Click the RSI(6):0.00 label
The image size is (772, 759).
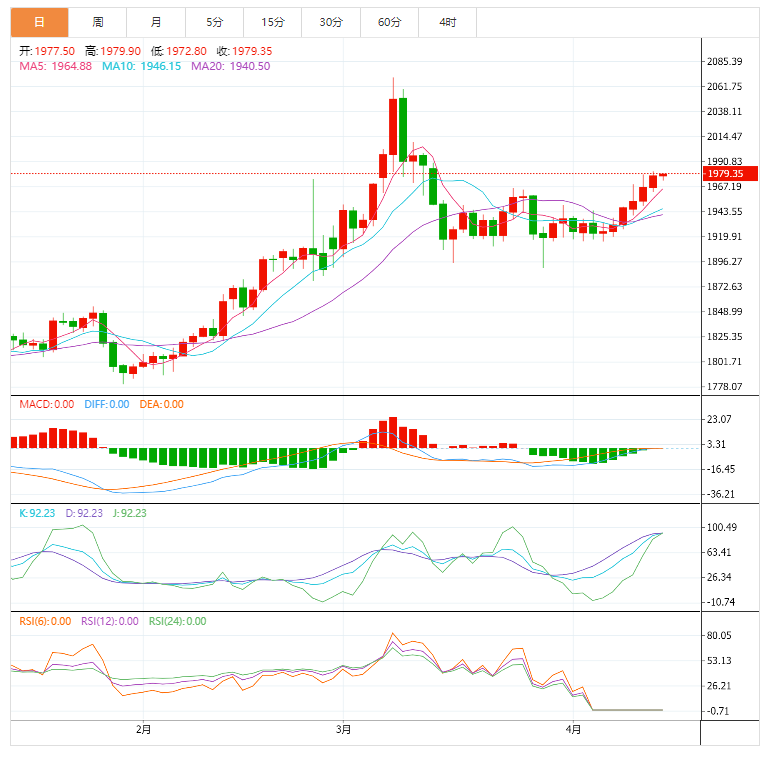(x=45, y=621)
